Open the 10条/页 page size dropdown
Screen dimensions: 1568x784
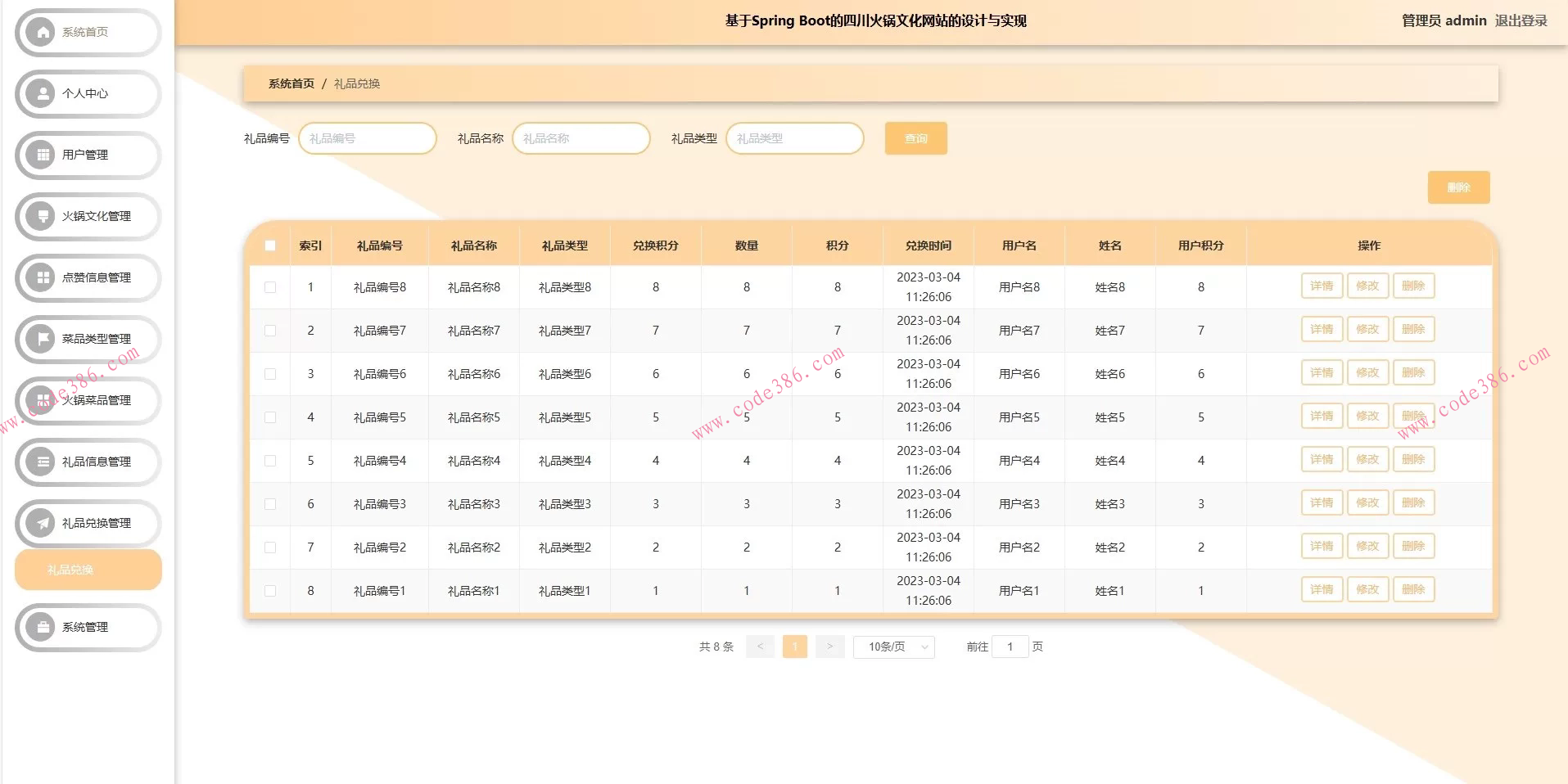893,647
